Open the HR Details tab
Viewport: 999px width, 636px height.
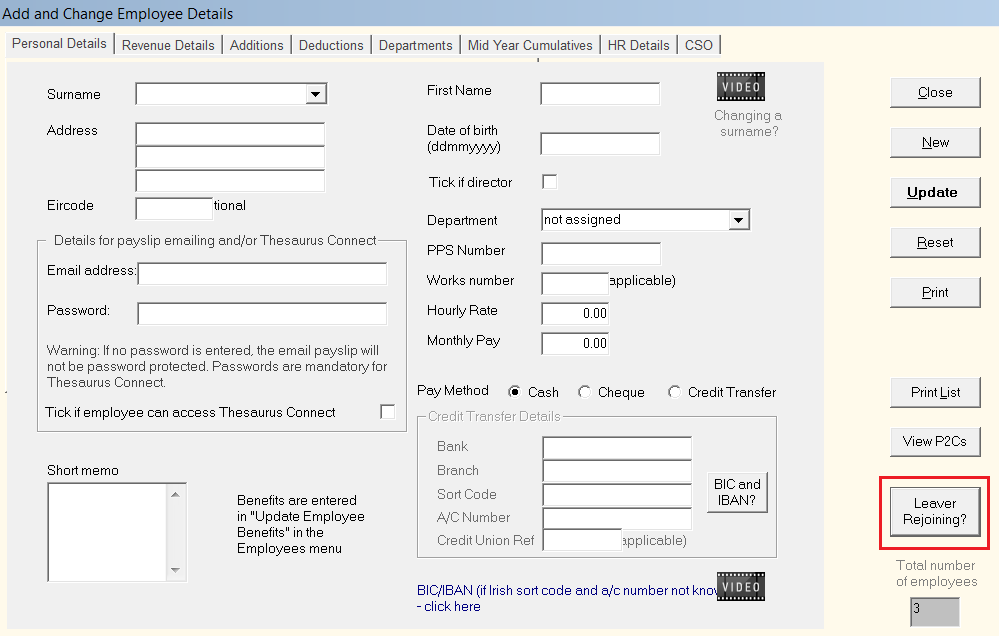(638, 45)
